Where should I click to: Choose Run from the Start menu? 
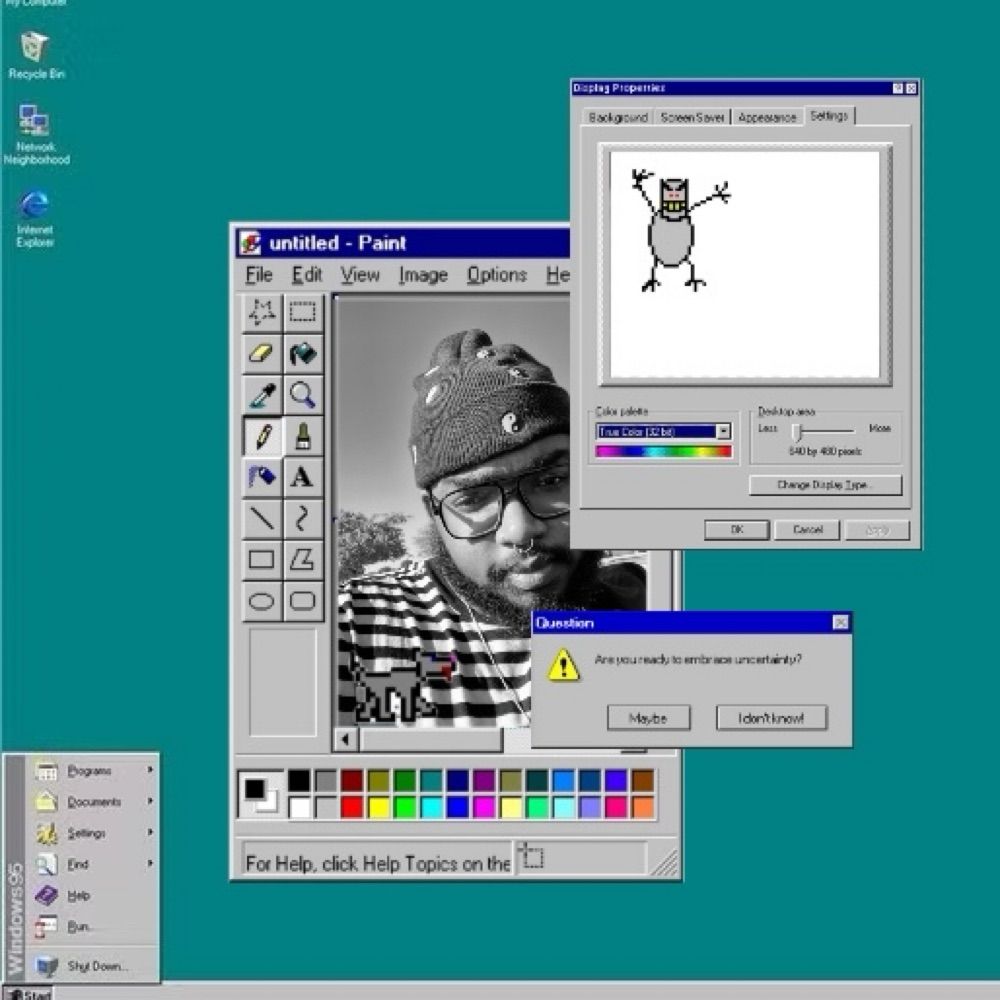(x=94, y=926)
